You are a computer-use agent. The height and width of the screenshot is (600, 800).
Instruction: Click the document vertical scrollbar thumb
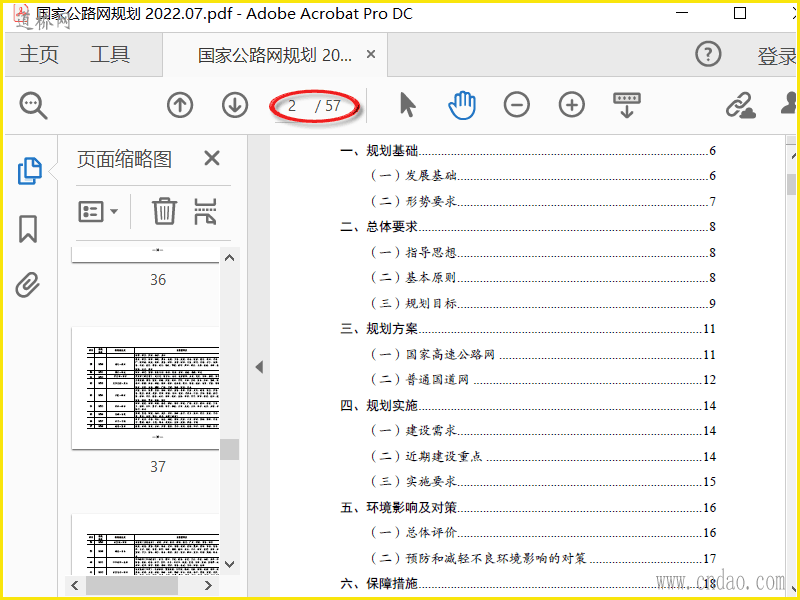pyautogui.click(x=791, y=184)
